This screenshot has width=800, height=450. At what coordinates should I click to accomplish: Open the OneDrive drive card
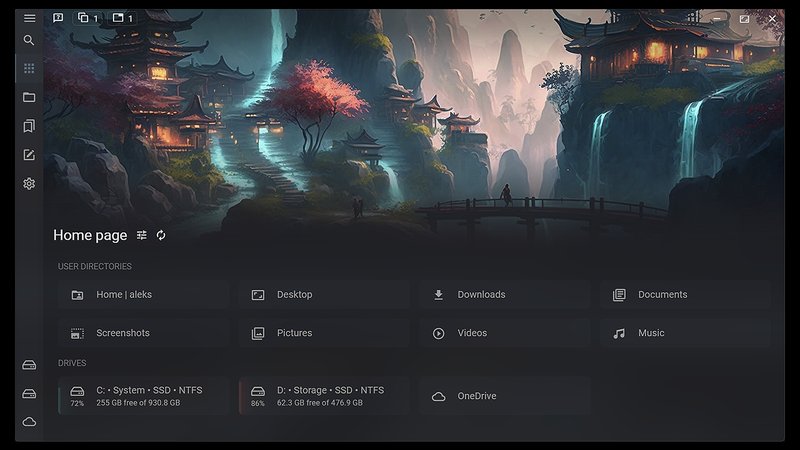[504, 396]
